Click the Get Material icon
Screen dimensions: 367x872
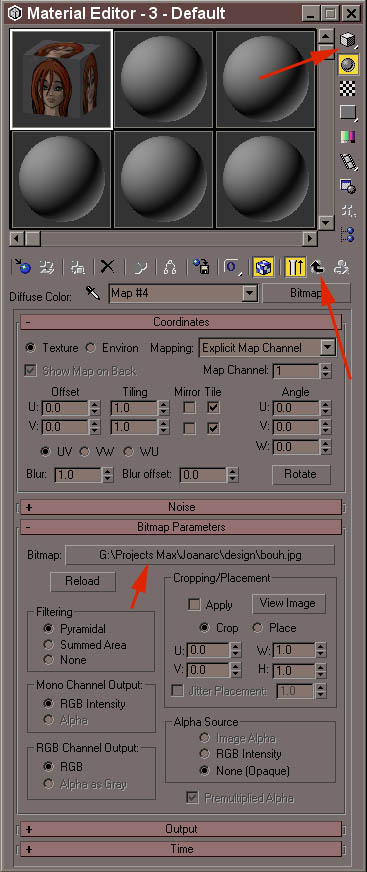point(23,267)
